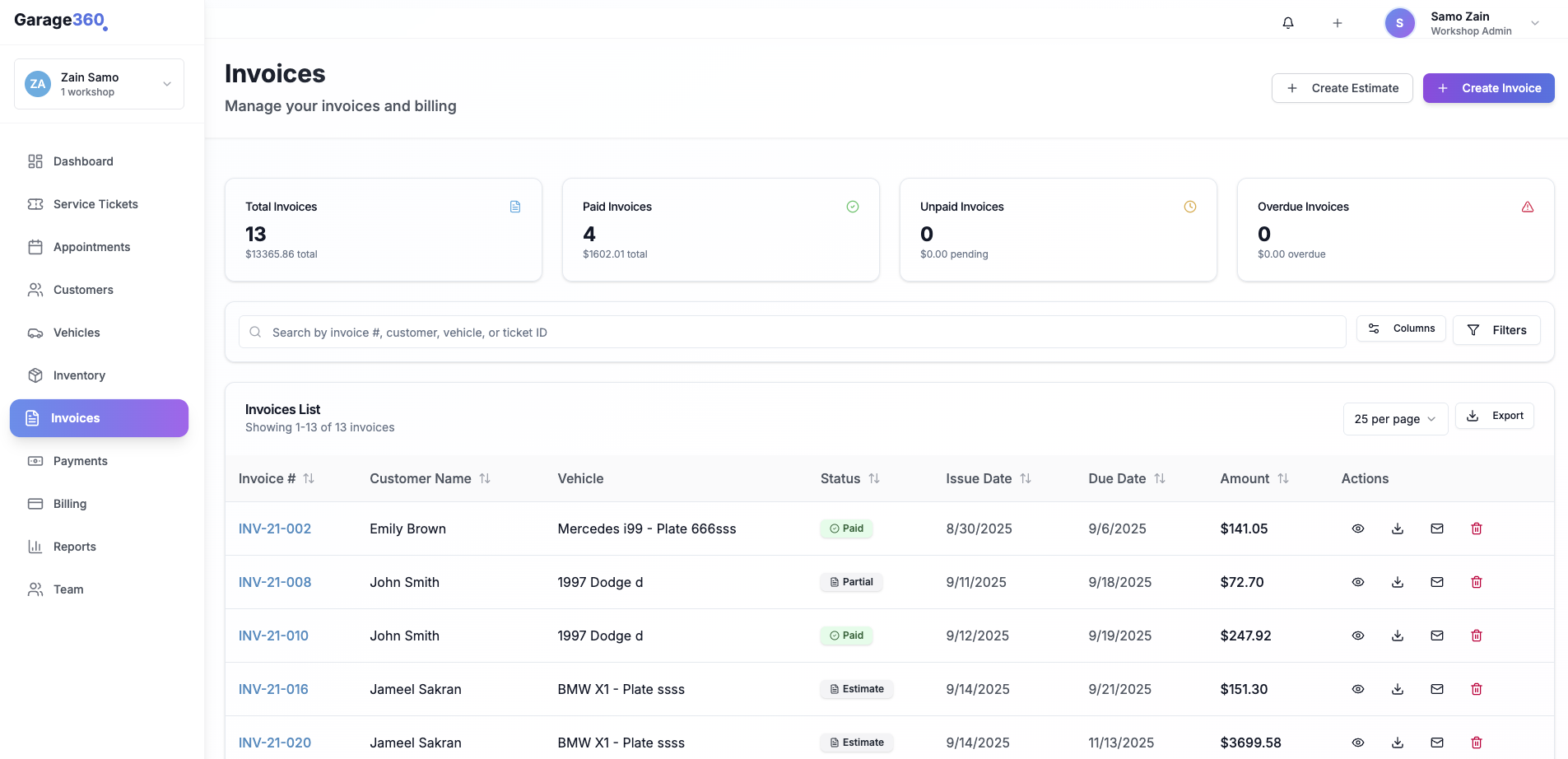Download invoice INV-21-002
The width and height of the screenshot is (1568, 759).
pos(1398,529)
